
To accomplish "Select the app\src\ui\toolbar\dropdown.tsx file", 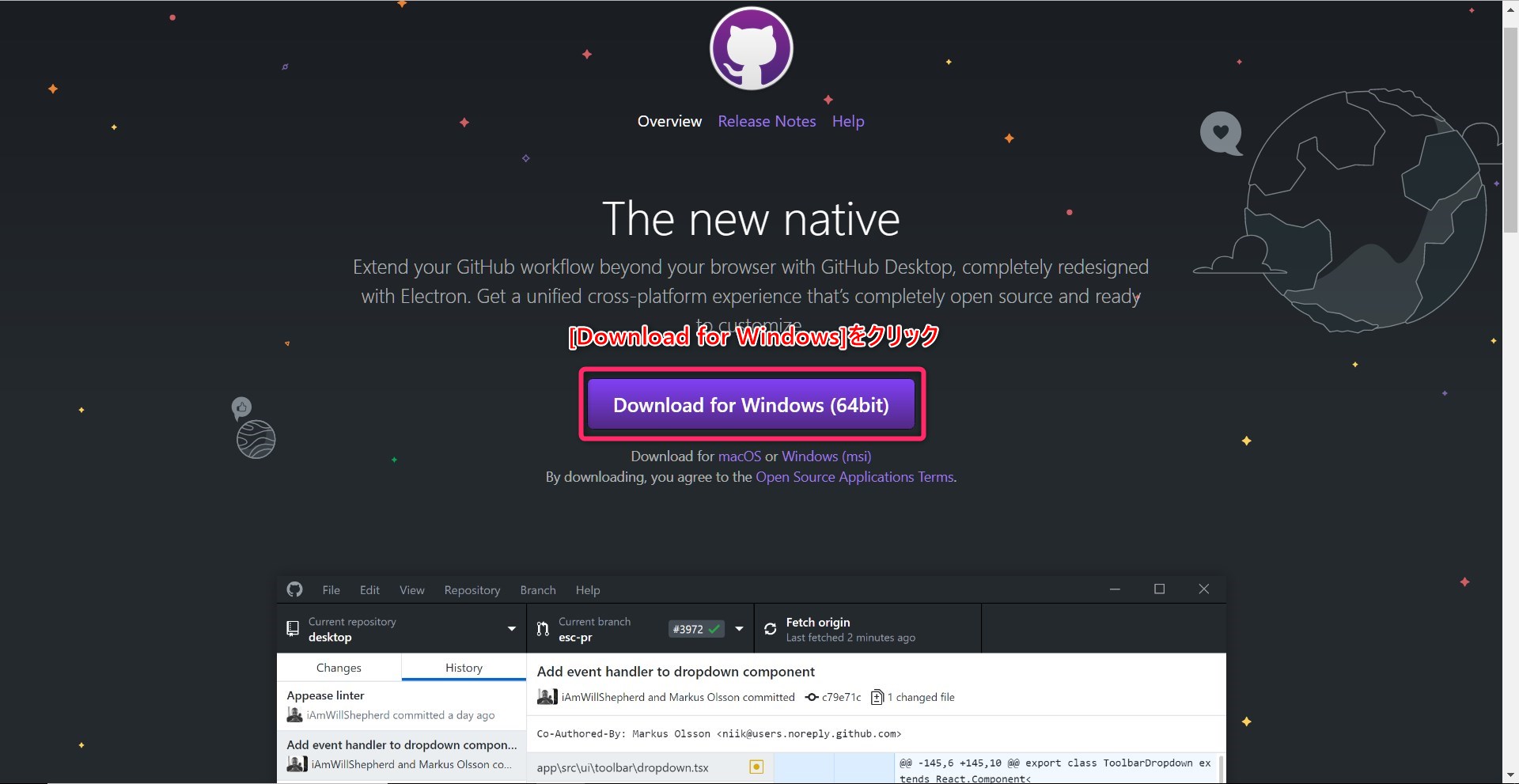I will point(650,767).
